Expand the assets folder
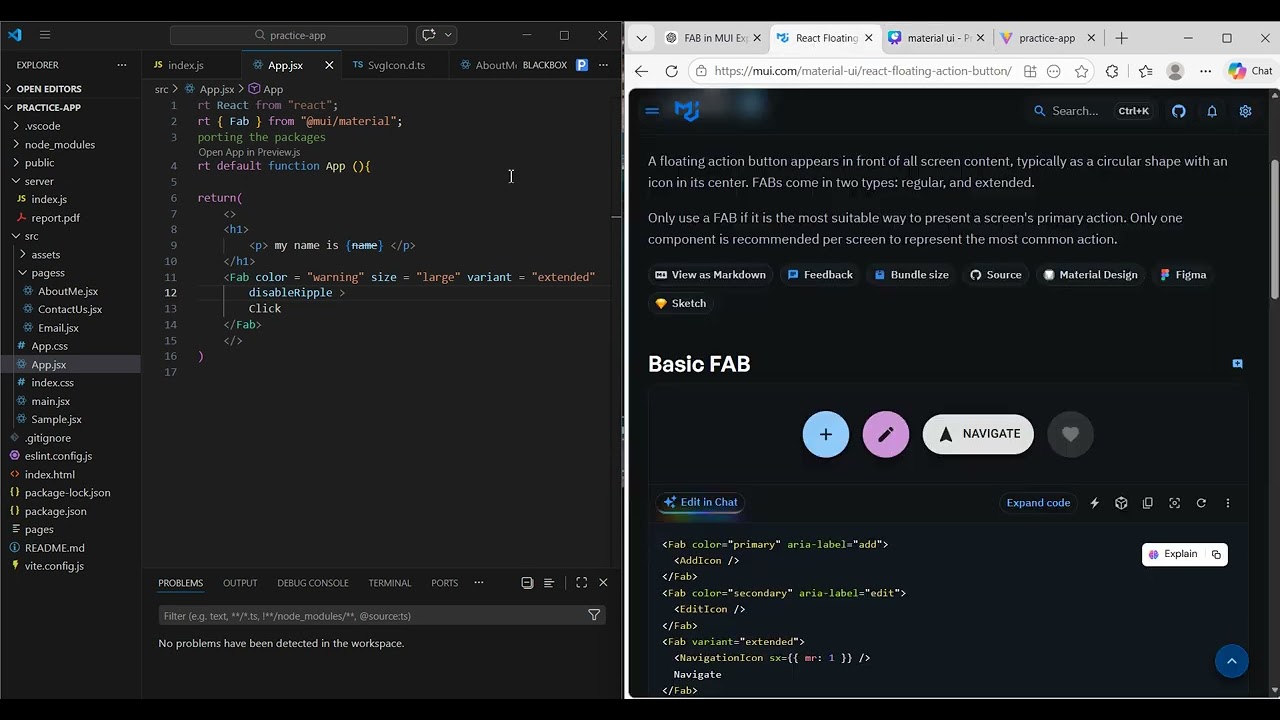This screenshot has height=720, width=1280. (x=45, y=254)
